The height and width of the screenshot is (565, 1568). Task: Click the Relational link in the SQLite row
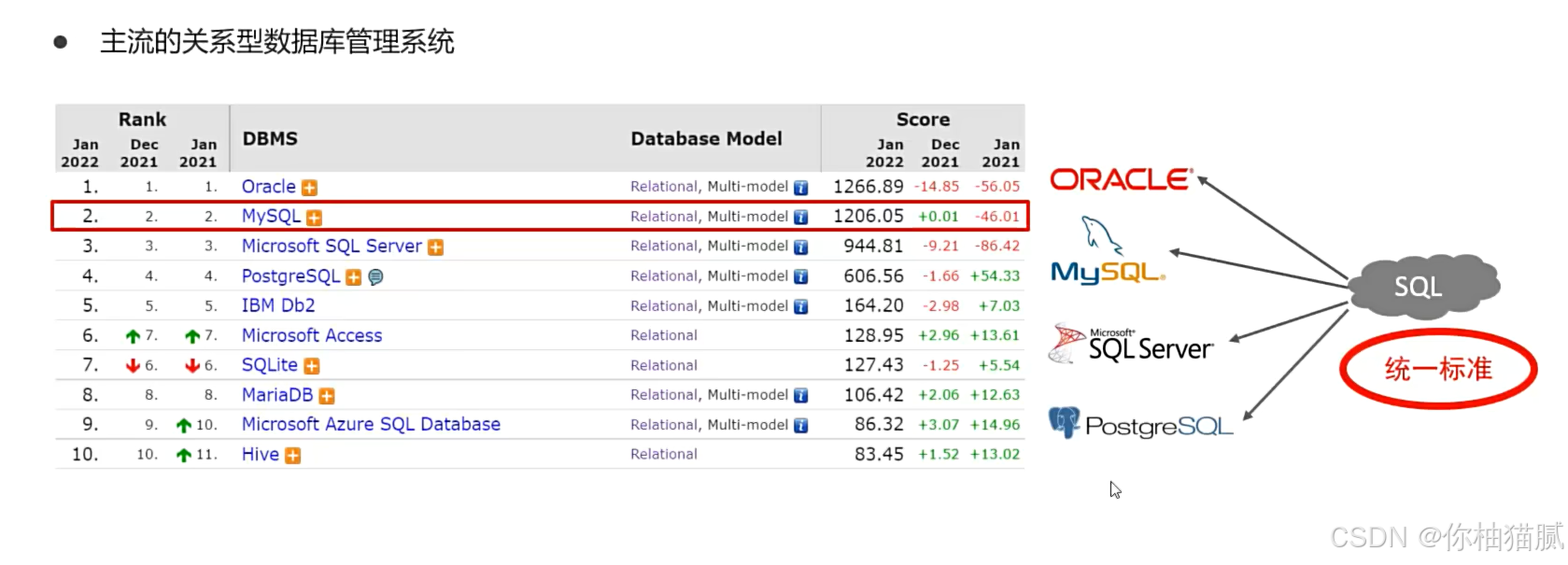(664, 365)
